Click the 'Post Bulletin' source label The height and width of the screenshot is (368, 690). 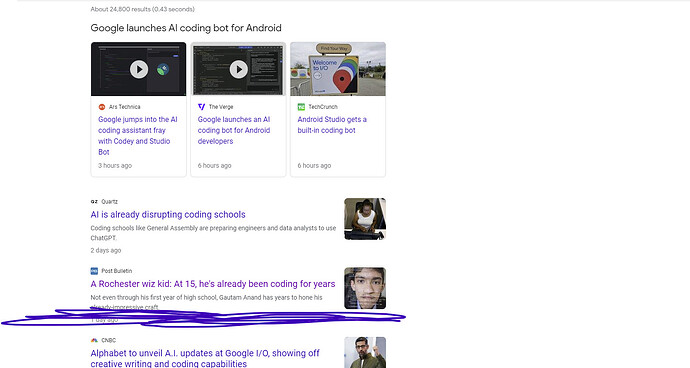117,271
